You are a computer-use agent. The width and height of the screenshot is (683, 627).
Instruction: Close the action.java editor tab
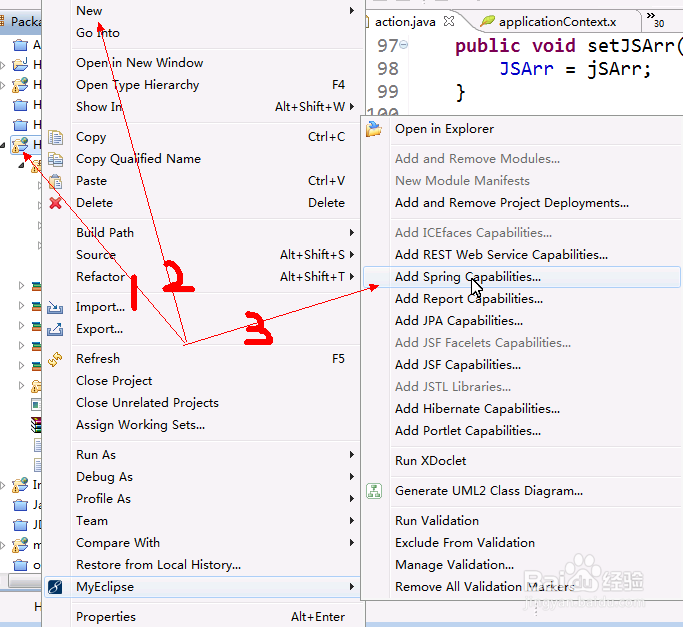[x=449, y=21]
